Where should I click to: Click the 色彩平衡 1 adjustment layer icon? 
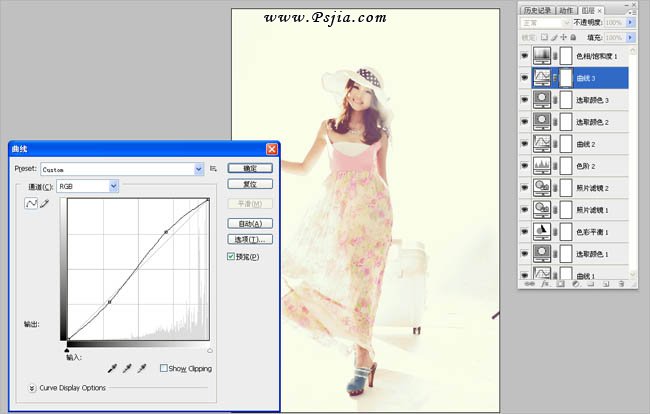(544, 230)
